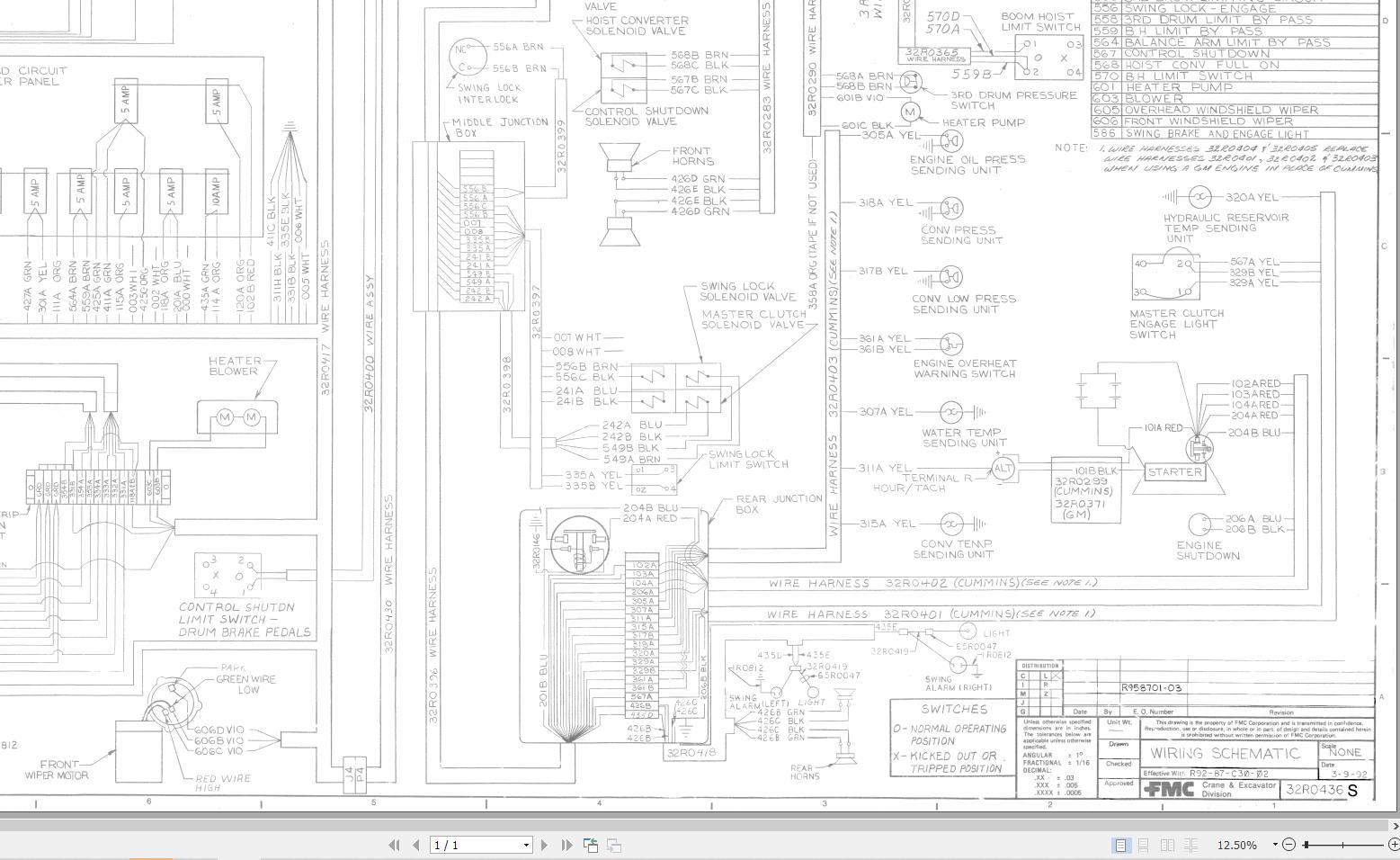1400x860 pixels.
Task: Switch to single page view
Action: (x=1120, y=845)
